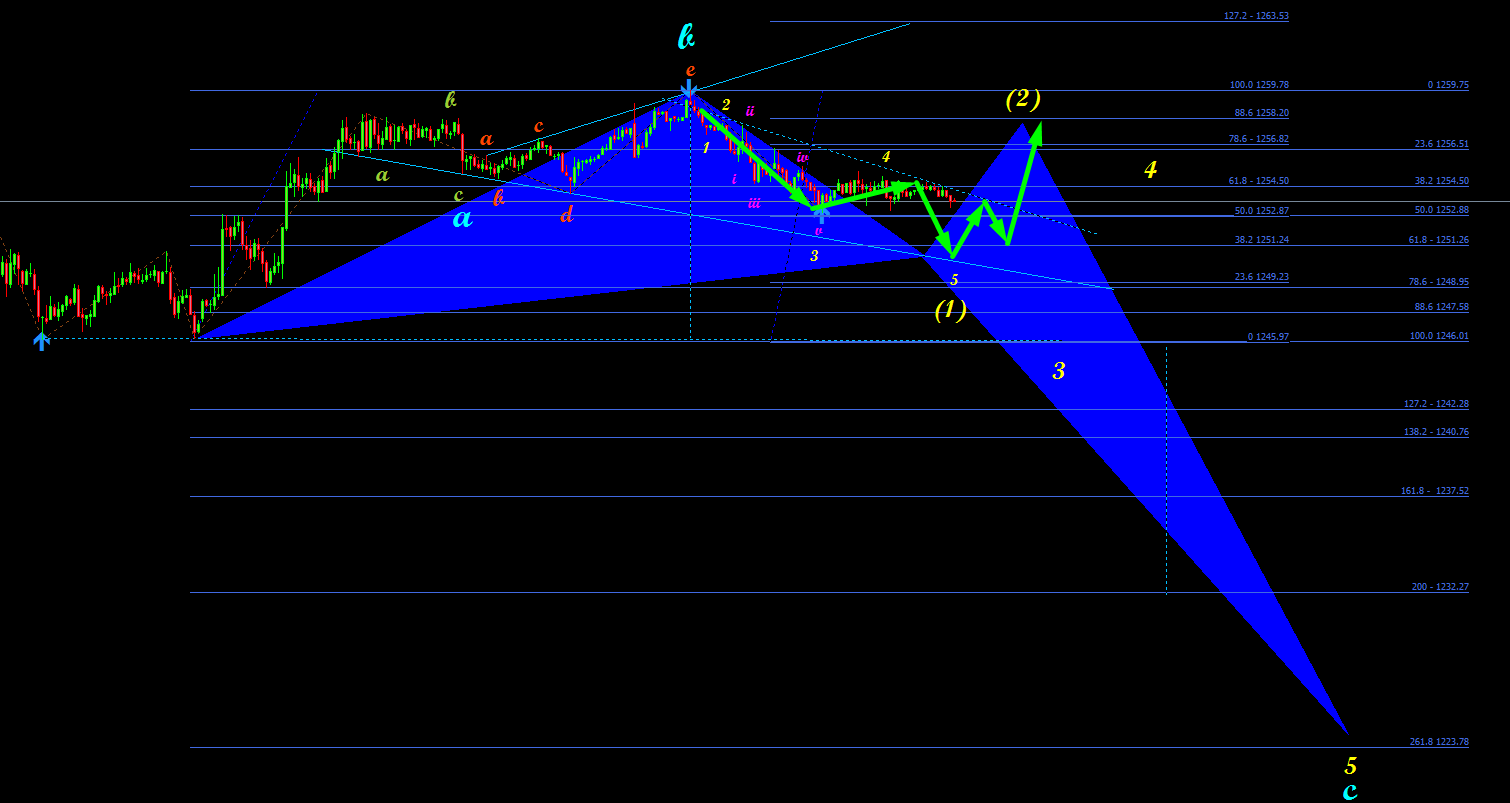The width and height of the screenshot is (1510, 803).
Task: Click the '88.6 1258.20' level label
Action: [1262, 113]
